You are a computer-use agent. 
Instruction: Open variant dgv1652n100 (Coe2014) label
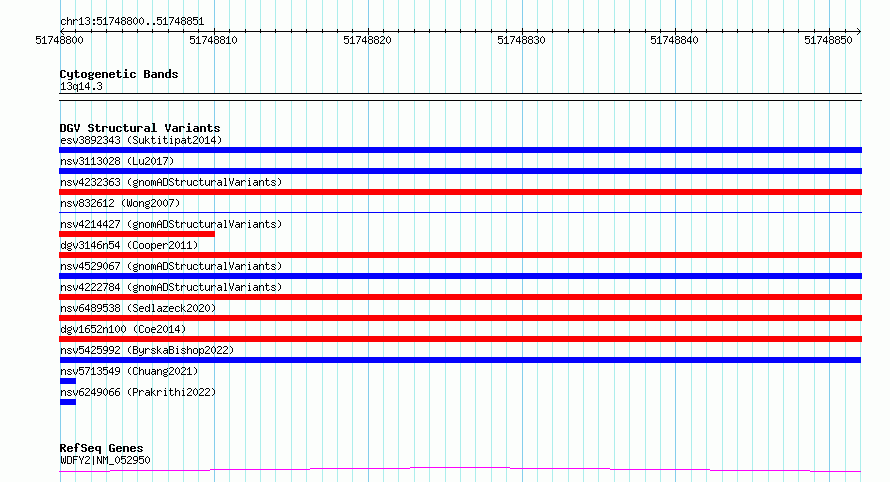pyautogui.click(x=123, y=329)
